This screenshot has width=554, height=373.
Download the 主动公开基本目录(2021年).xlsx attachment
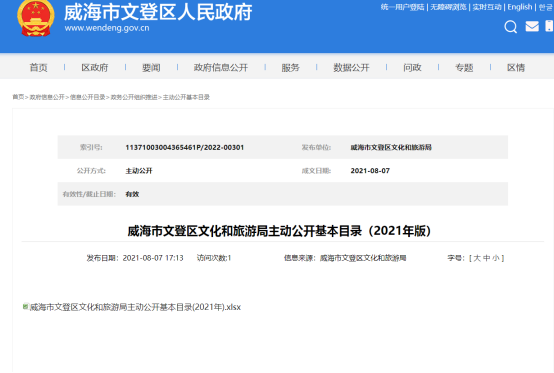click(x=135, y=307)
